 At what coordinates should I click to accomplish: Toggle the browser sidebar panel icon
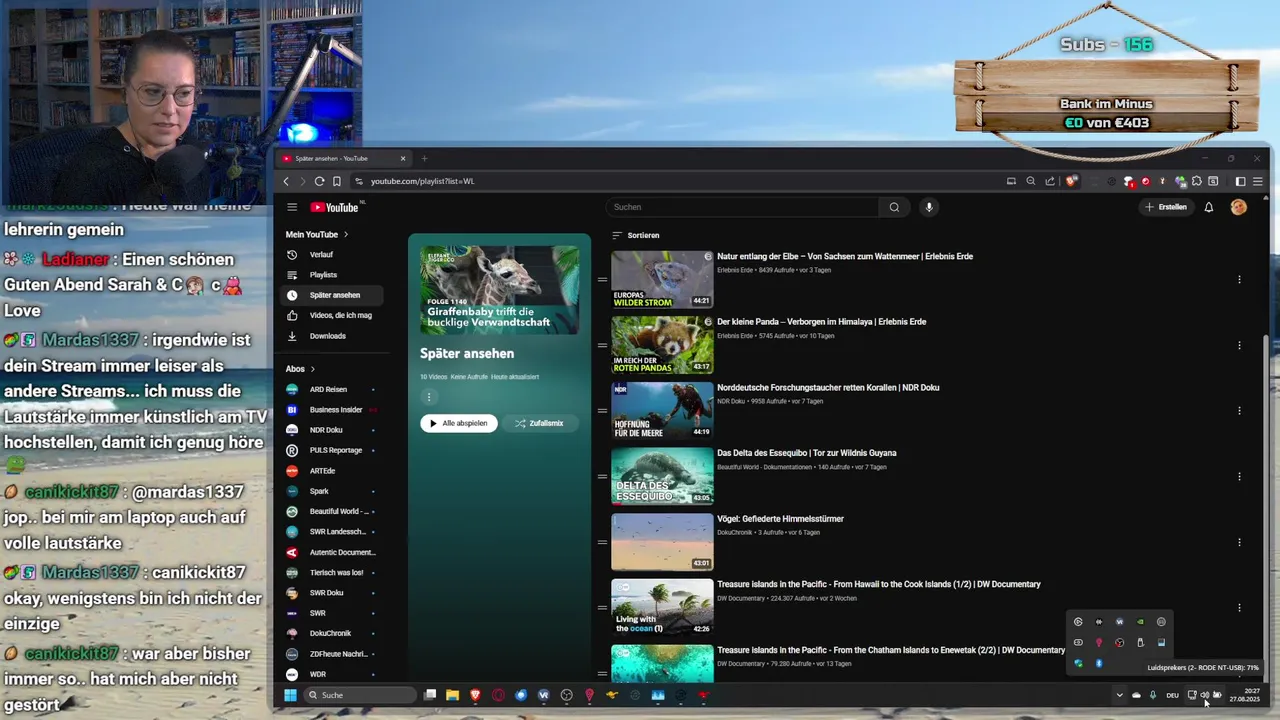point(1241,181)
